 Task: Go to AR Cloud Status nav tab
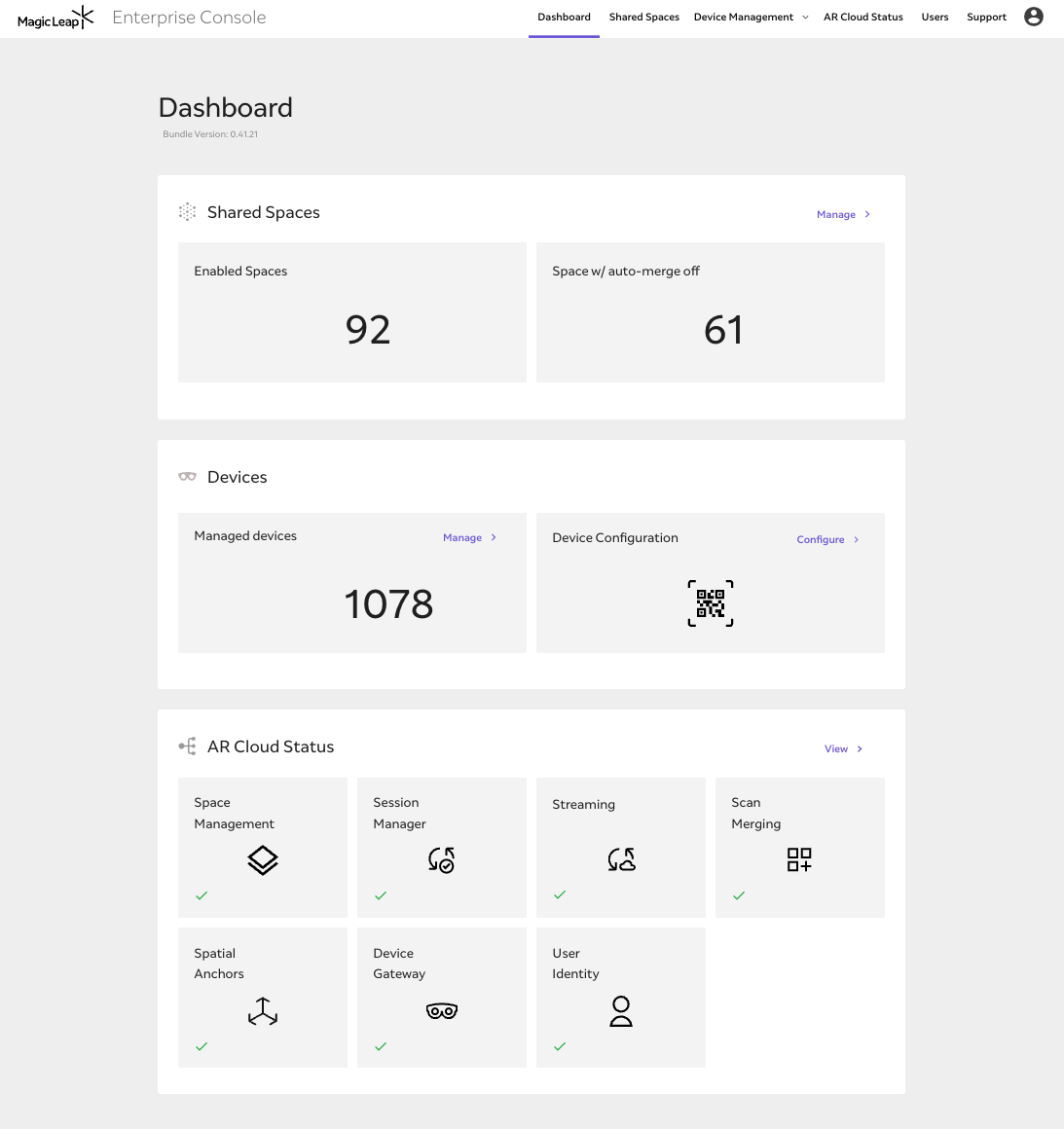[863, 18]
